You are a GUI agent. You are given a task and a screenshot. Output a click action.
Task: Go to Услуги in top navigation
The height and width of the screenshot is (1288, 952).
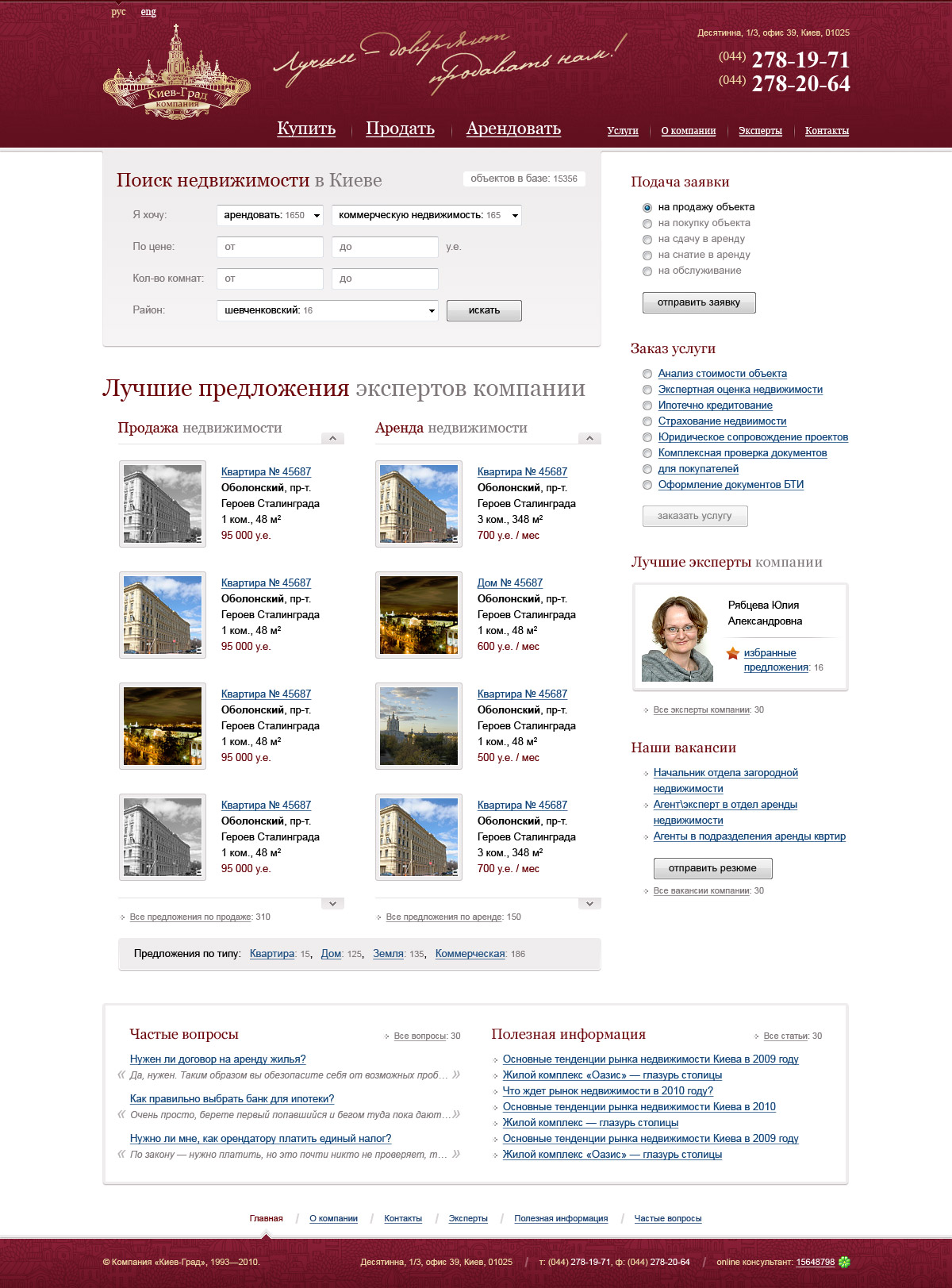(623, 131)
